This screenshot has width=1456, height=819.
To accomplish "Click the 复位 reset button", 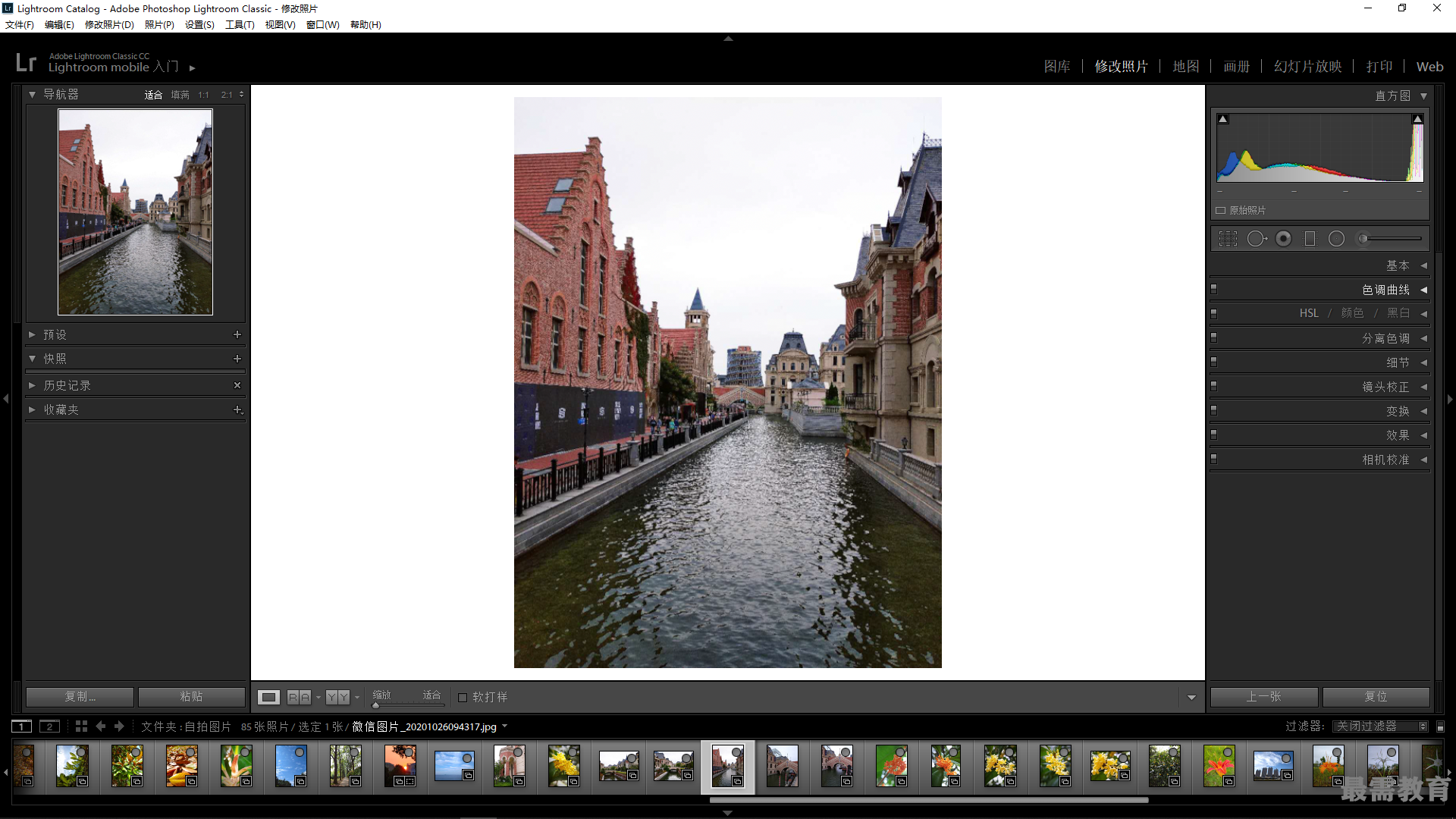I will click(1376, 697).
